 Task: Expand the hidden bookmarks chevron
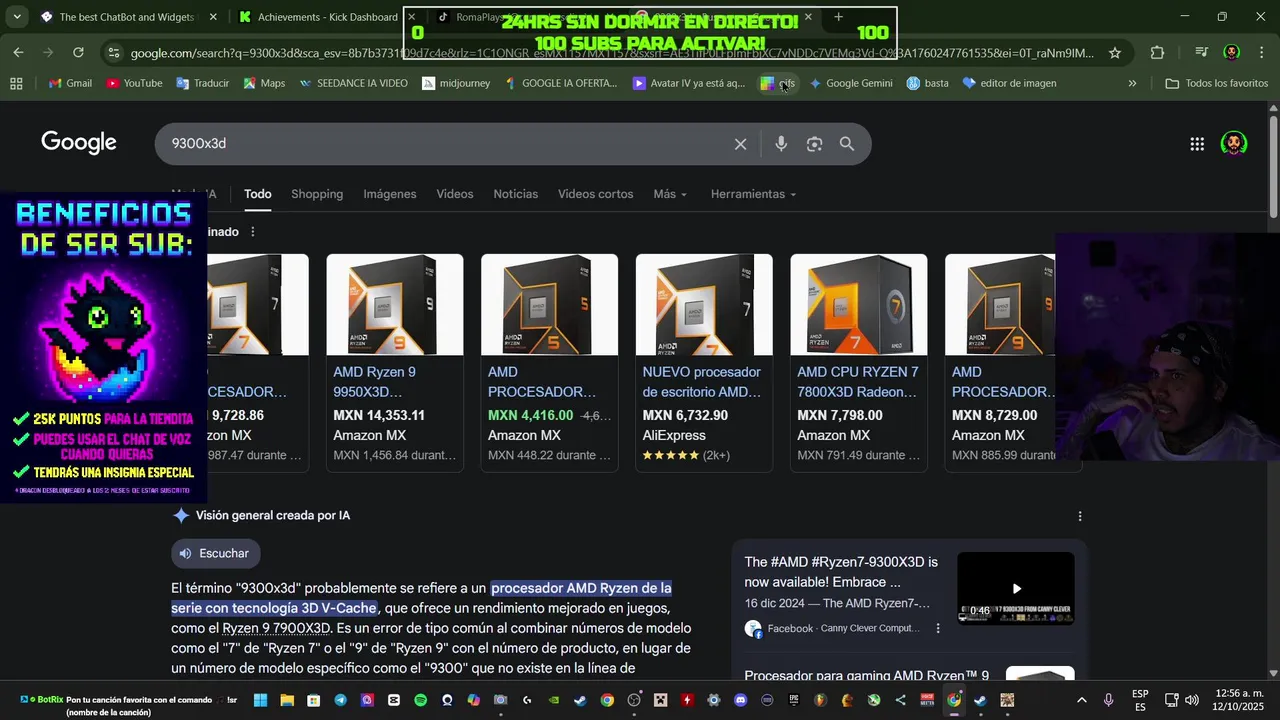tap(1132, 84)
